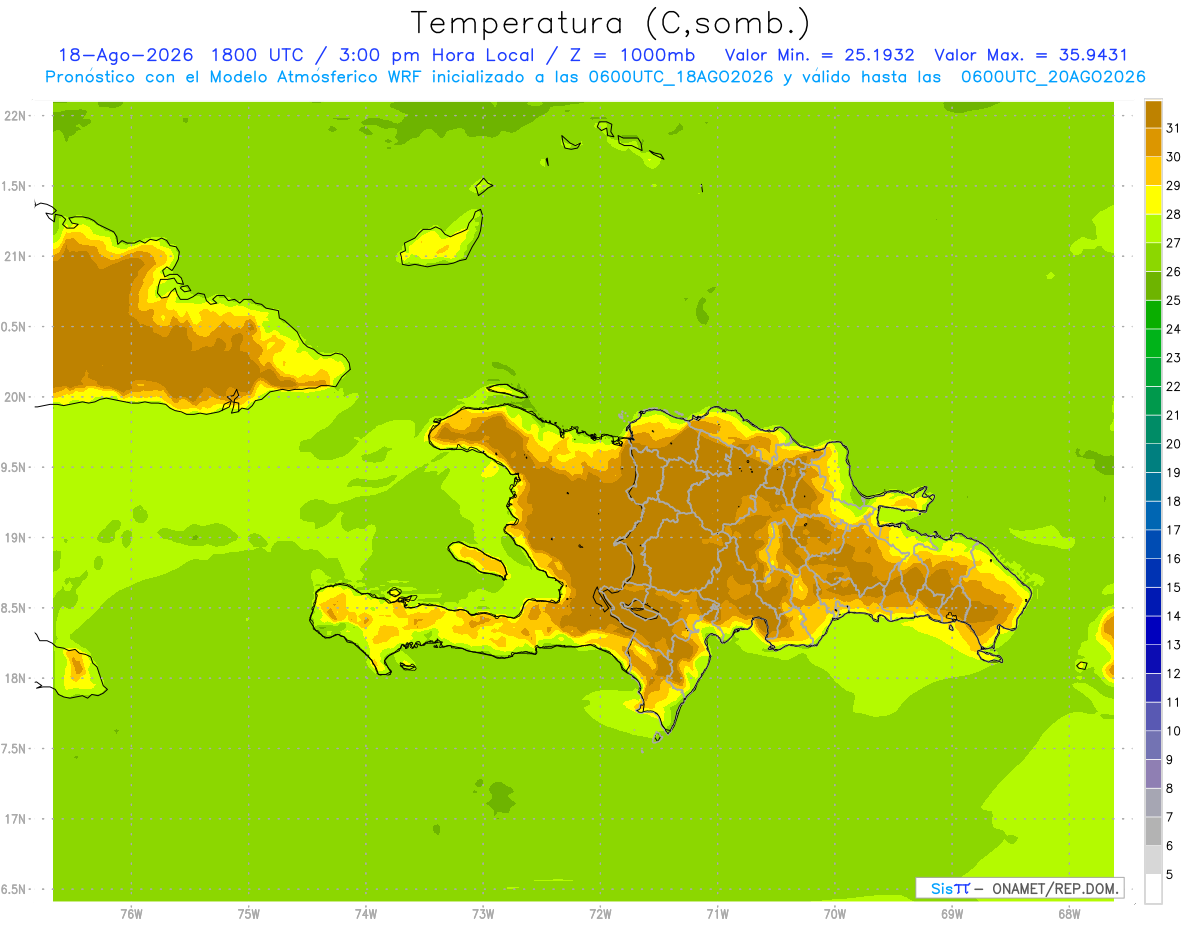1200x927 pixels.
Task: Click the legend value "18"
Action: [1173, 501]
